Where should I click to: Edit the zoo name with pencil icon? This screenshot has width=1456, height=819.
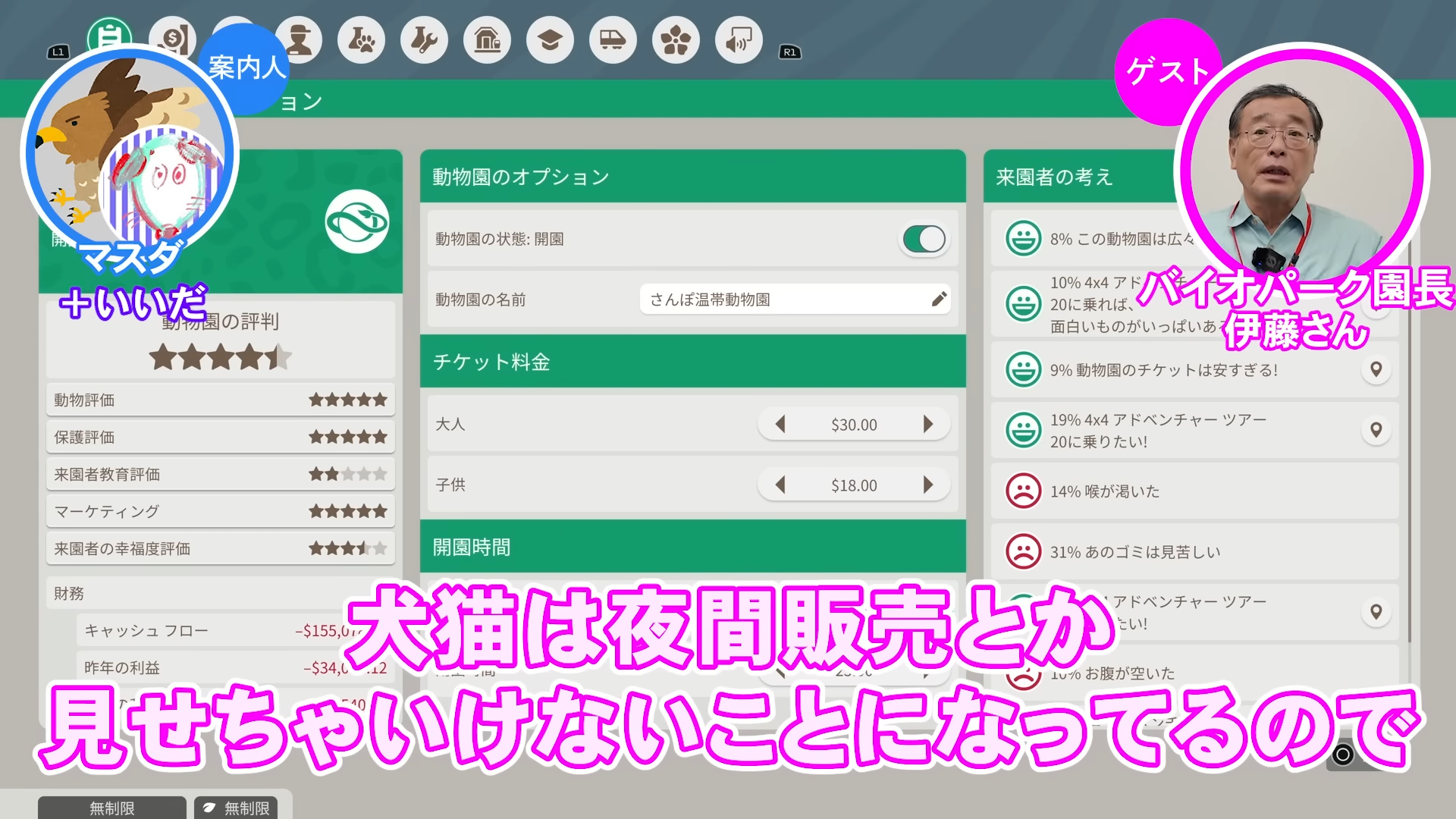click(x=939, y=300)
